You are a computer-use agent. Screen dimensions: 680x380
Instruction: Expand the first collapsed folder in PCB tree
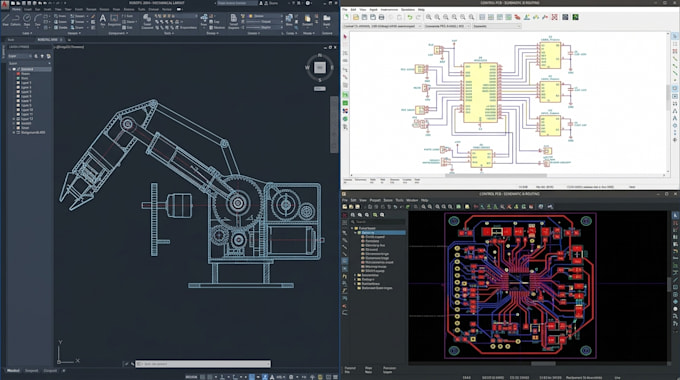(x=355, y=275)
